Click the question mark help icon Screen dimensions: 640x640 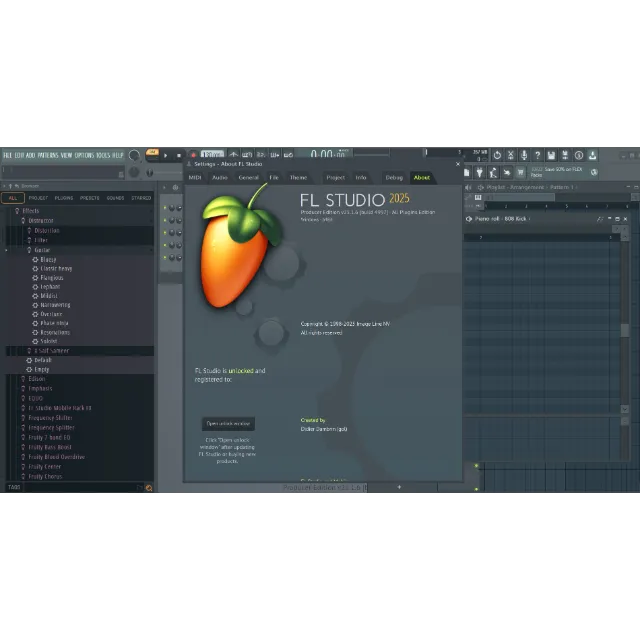(538, 155)
